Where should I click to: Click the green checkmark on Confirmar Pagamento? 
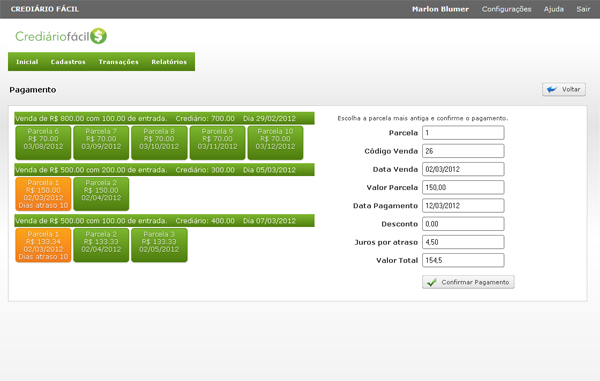click(x=432, y=282)
